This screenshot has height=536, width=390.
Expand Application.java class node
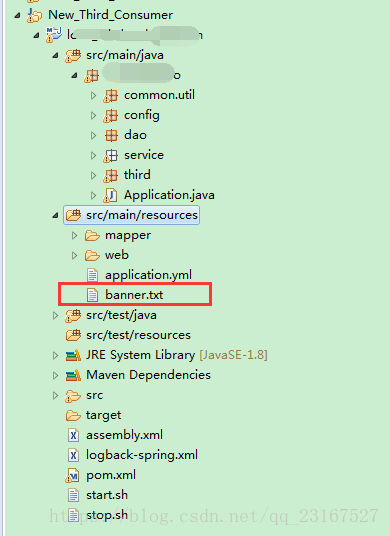point(93,195)
